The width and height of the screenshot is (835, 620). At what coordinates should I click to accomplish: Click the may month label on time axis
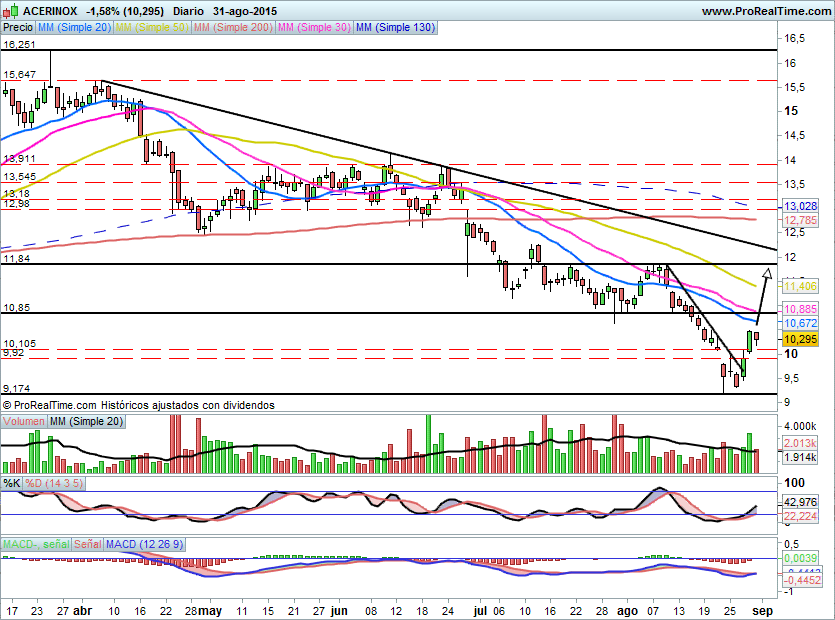(210, 610)
